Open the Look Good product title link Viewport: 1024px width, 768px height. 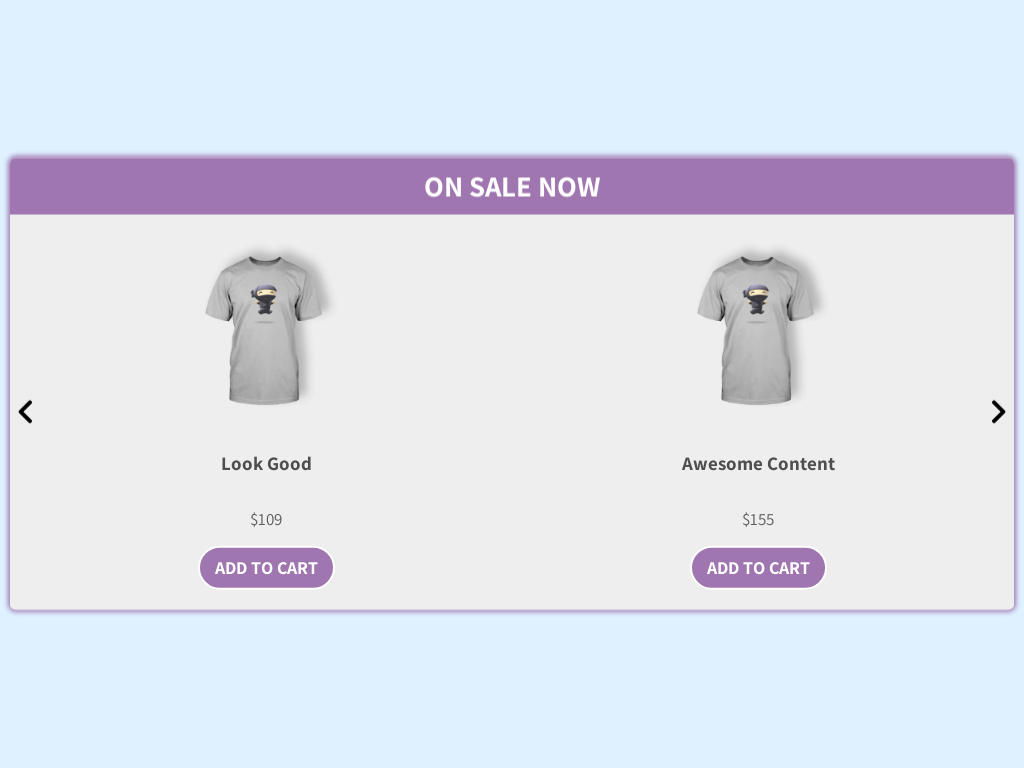point(266,464)
